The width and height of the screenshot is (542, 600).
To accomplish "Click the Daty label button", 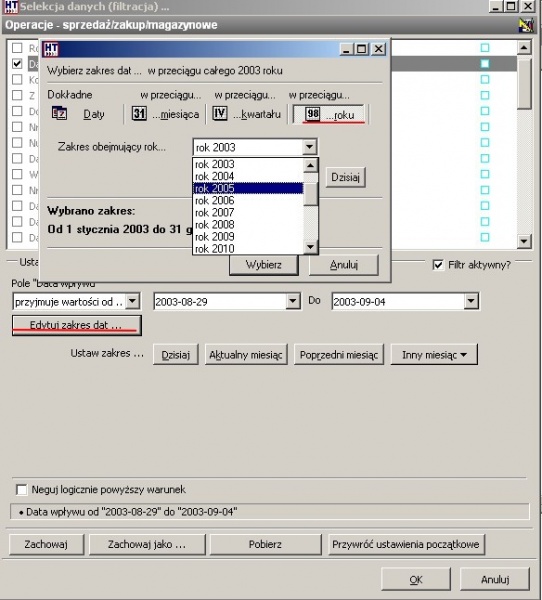I will pyautogui.click(x=94, y=114).
